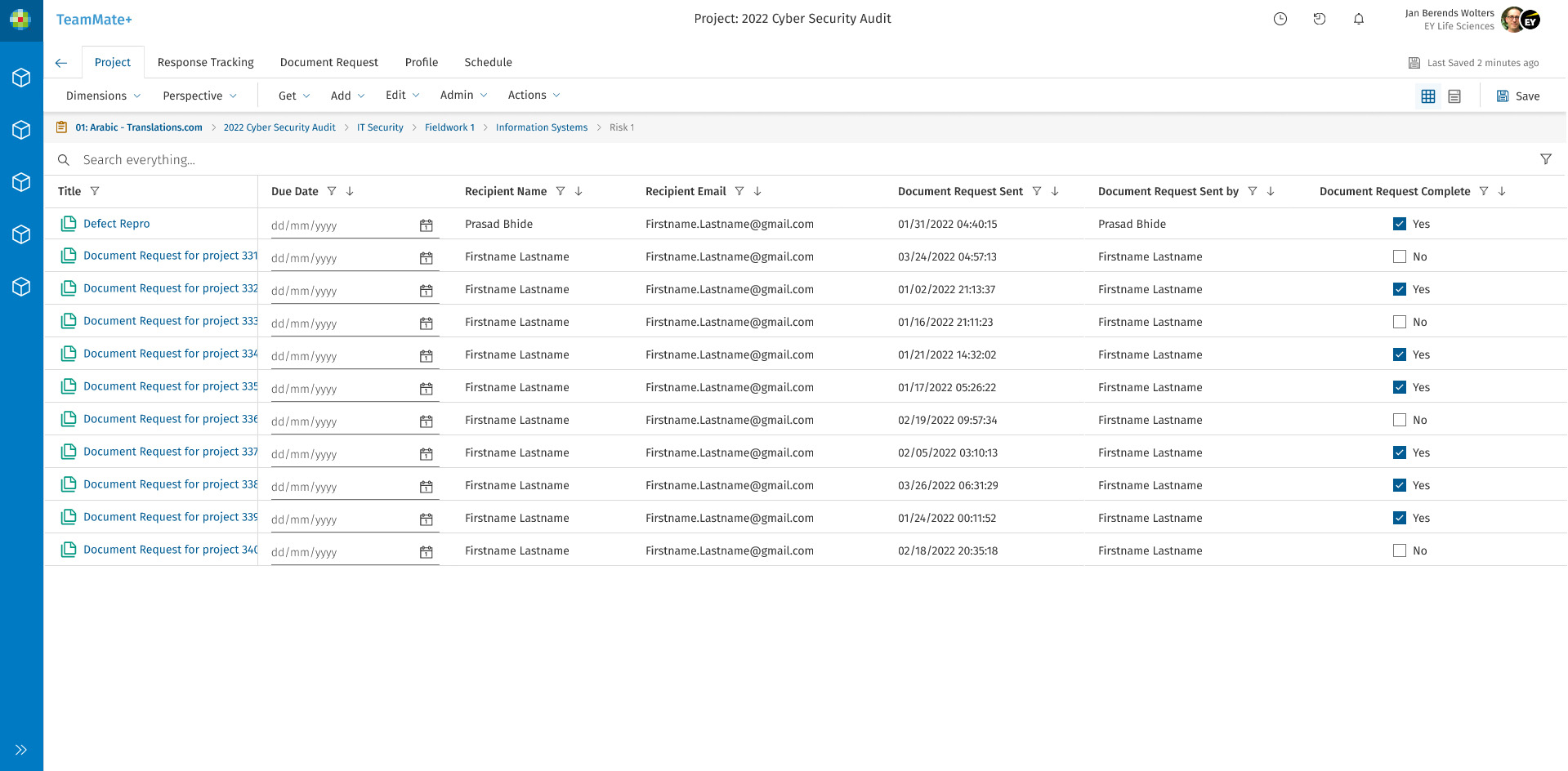Open the history clock-arrow icon

[1319, 20]
